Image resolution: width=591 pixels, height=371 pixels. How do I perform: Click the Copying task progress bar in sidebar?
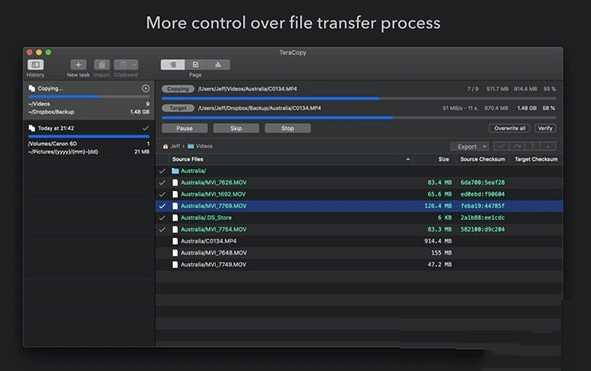[x=89, y=97]
